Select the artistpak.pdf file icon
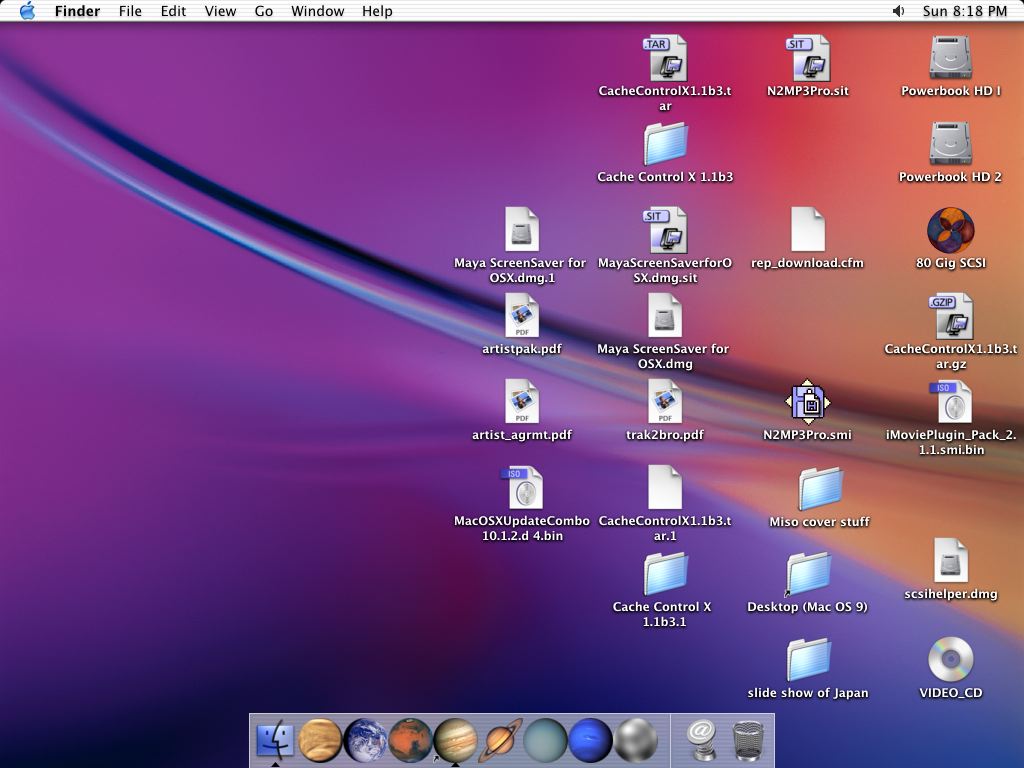The width and height of the screenshot is (1024, 768). 522,316
